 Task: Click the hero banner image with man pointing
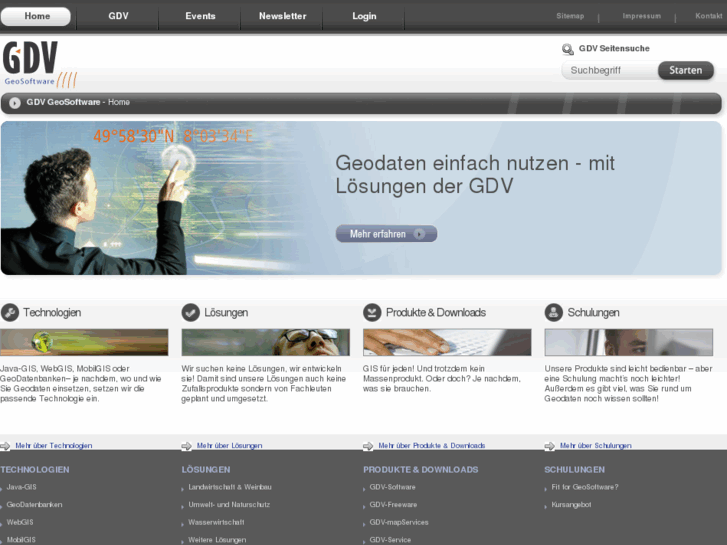pos(361,198)
